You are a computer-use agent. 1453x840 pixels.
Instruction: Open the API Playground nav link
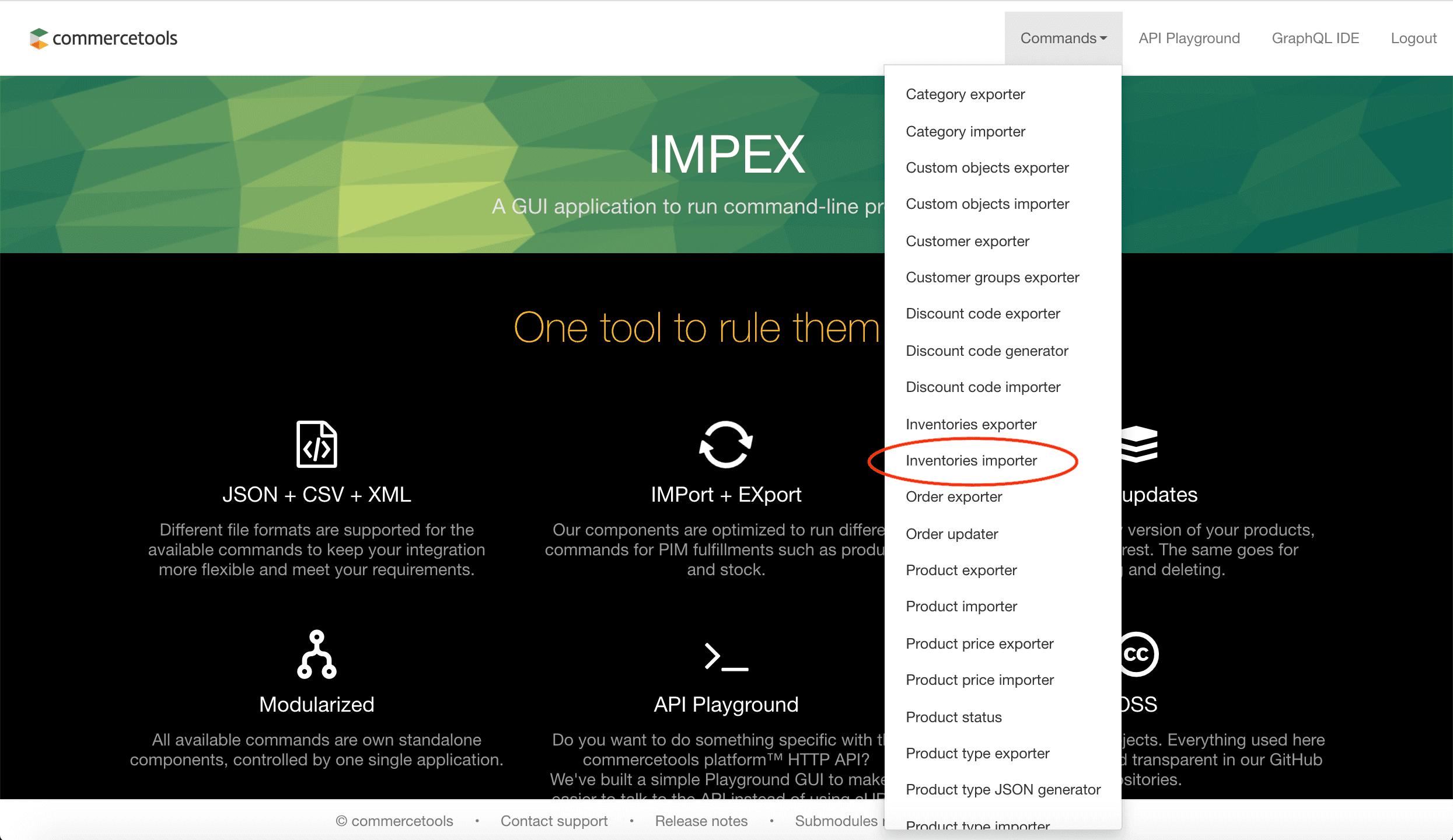tap(1189, 38)
